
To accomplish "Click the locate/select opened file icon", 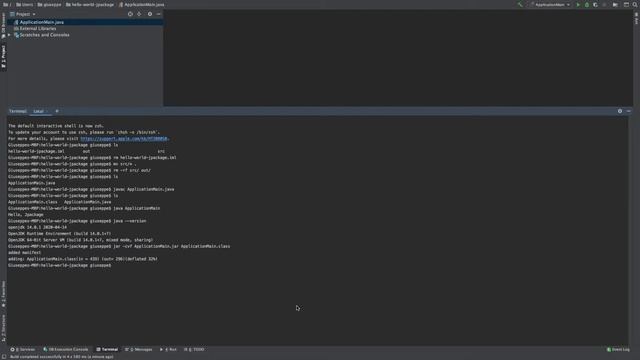I will pos(130,14).
